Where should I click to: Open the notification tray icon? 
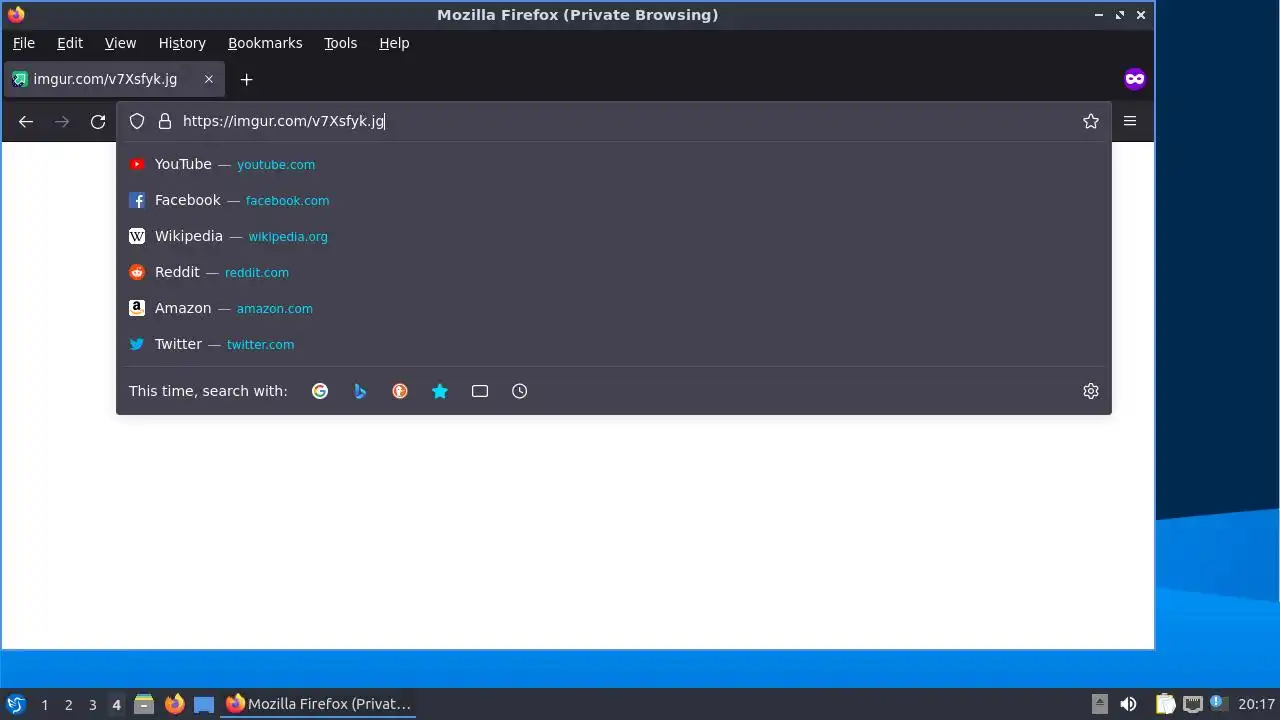click(1217, 703)
